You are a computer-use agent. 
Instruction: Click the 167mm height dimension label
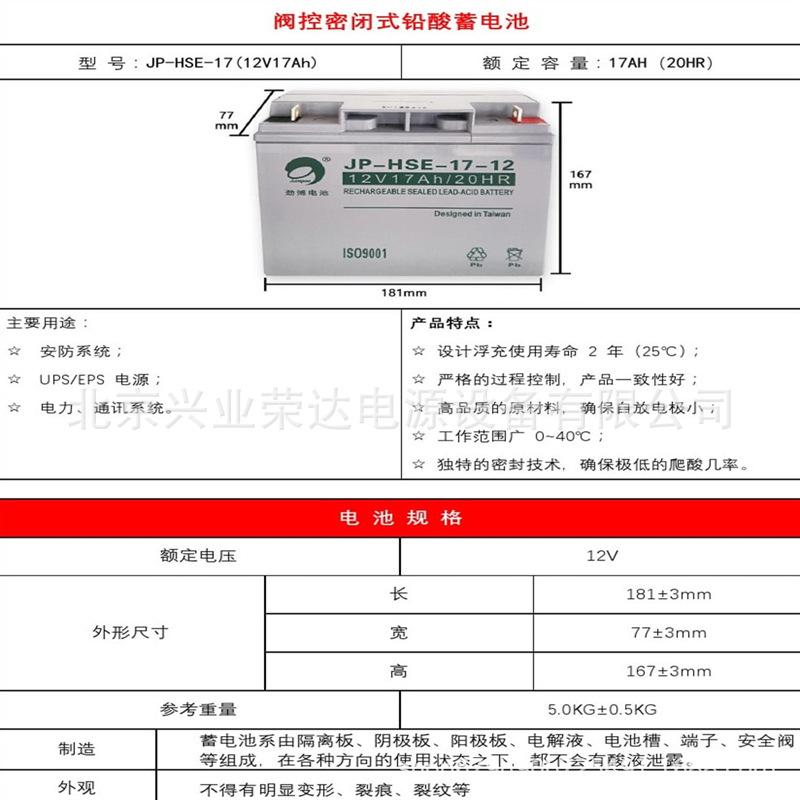(581, 179)
